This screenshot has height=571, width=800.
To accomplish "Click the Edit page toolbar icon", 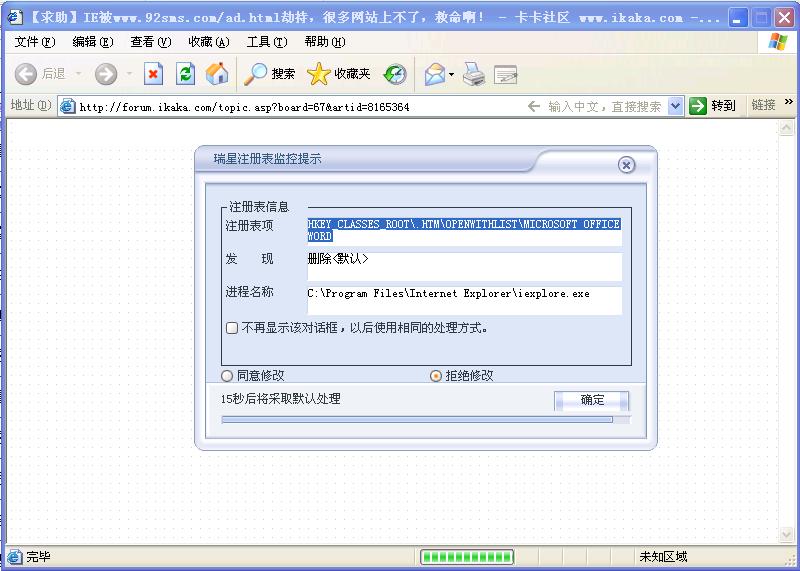I will tap(506, 75).
